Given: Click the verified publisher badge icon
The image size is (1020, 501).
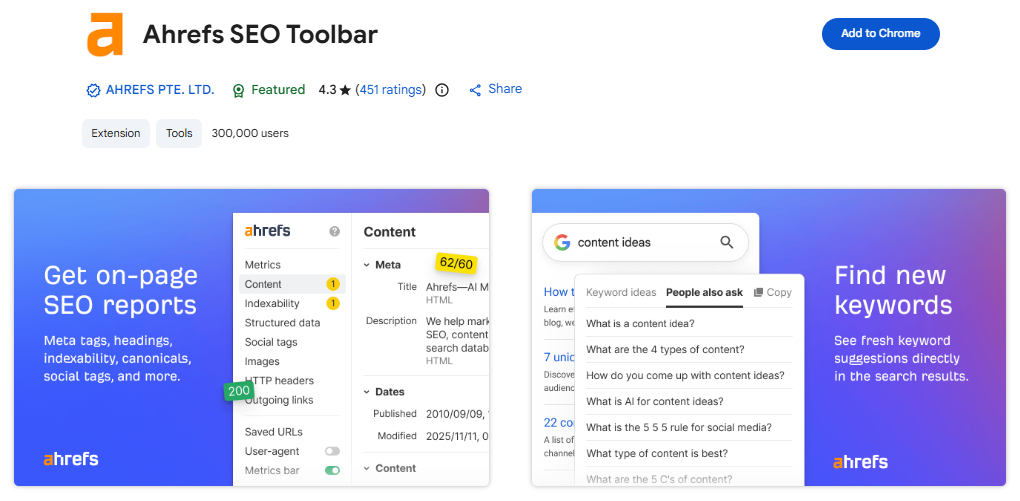Looking at the screenshot, I should tap(93, 90).
